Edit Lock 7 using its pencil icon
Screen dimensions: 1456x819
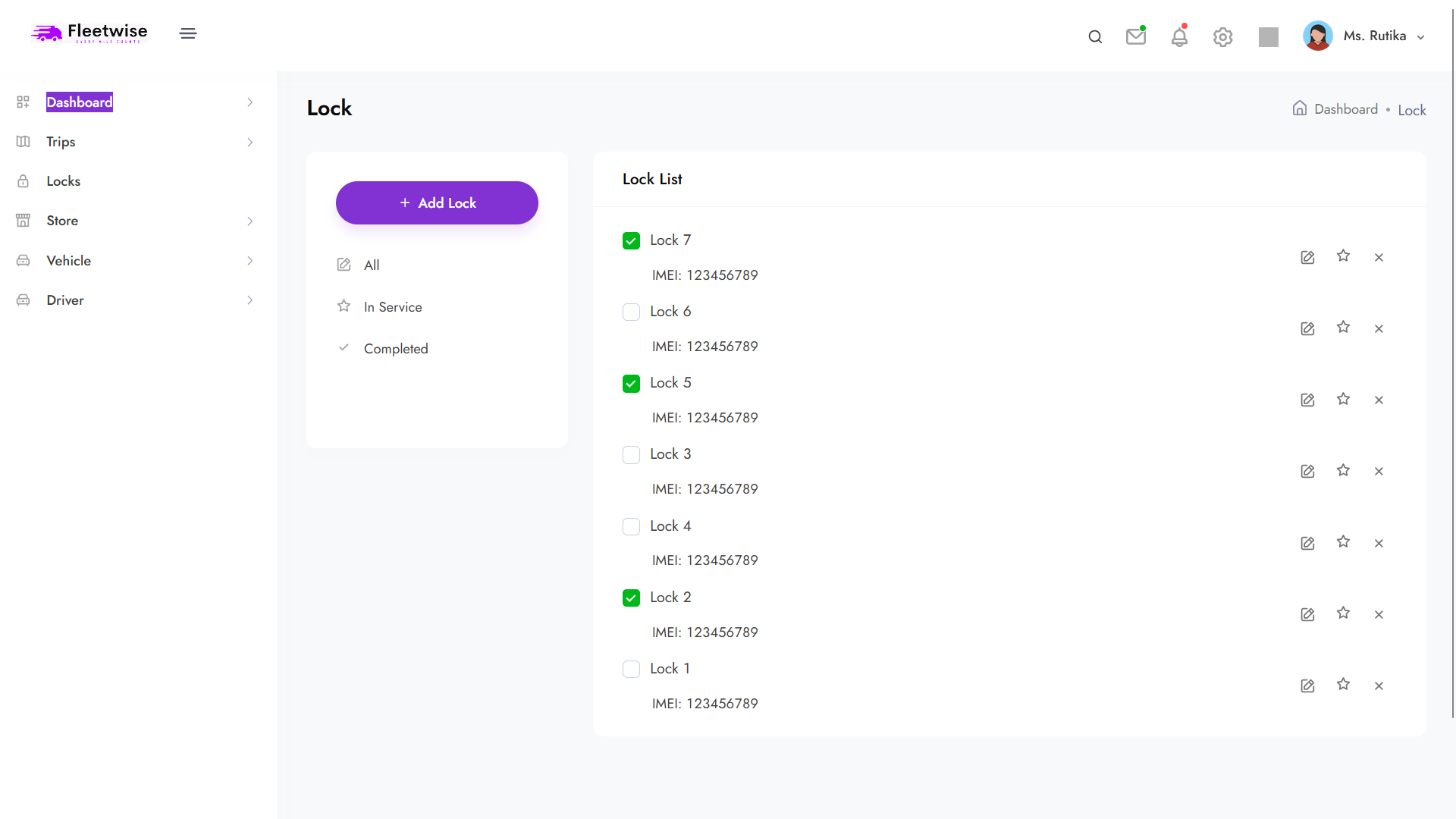tap(1307, 257)
